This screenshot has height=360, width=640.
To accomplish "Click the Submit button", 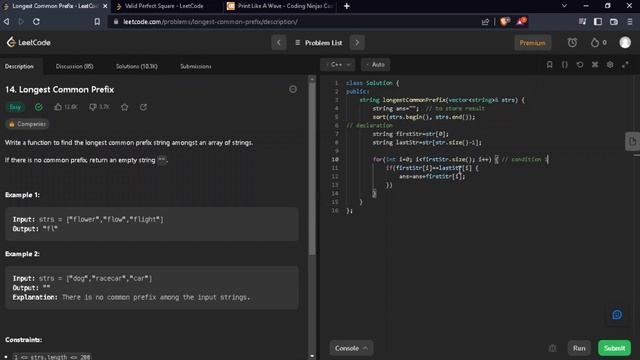I will point(614,348).
